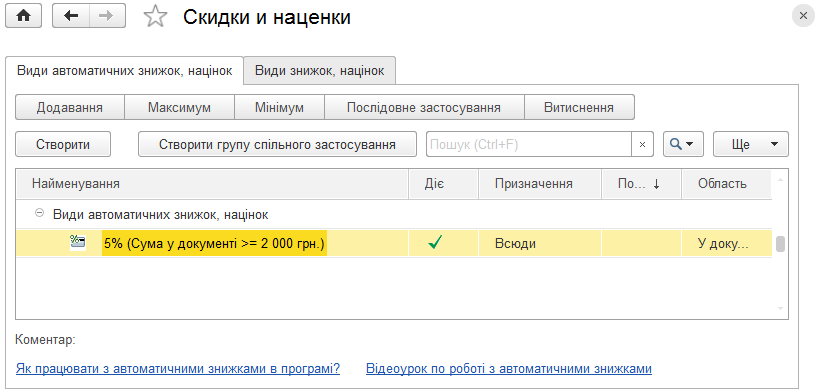Click the discount item icon in the 5% row
This screenshot has height=392, width=818.
pyautogui.click(x=78, y=243)
